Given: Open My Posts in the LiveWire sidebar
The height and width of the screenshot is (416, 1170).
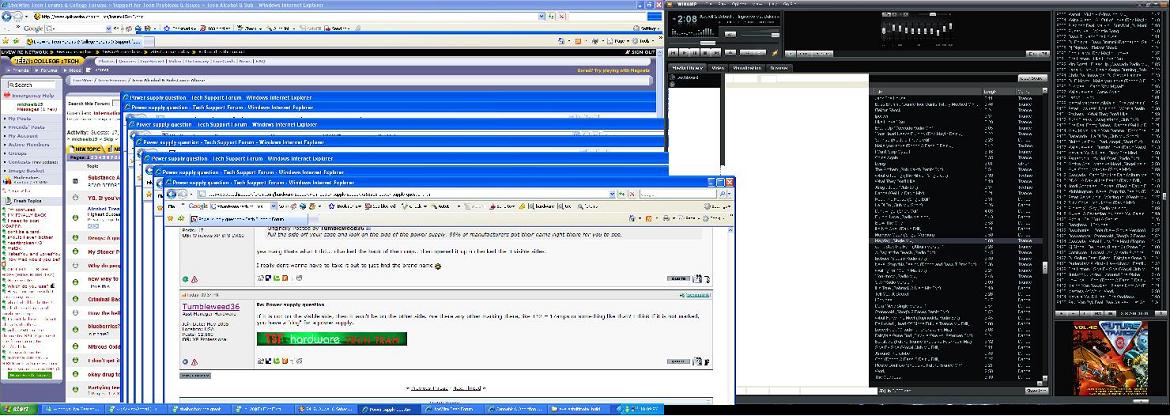Looking at the screenshot, I should pyautogui.click(x=20, y=119).
